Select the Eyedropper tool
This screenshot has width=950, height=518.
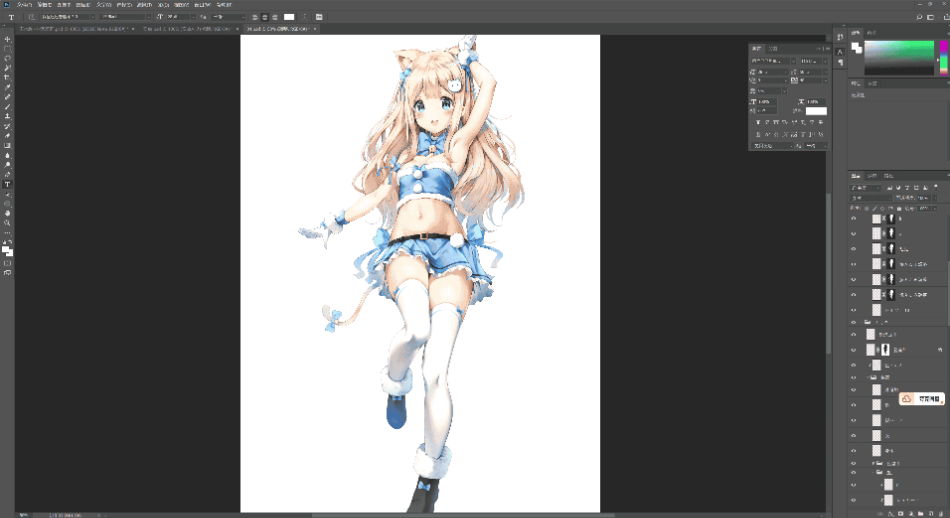tap(7, 87)
